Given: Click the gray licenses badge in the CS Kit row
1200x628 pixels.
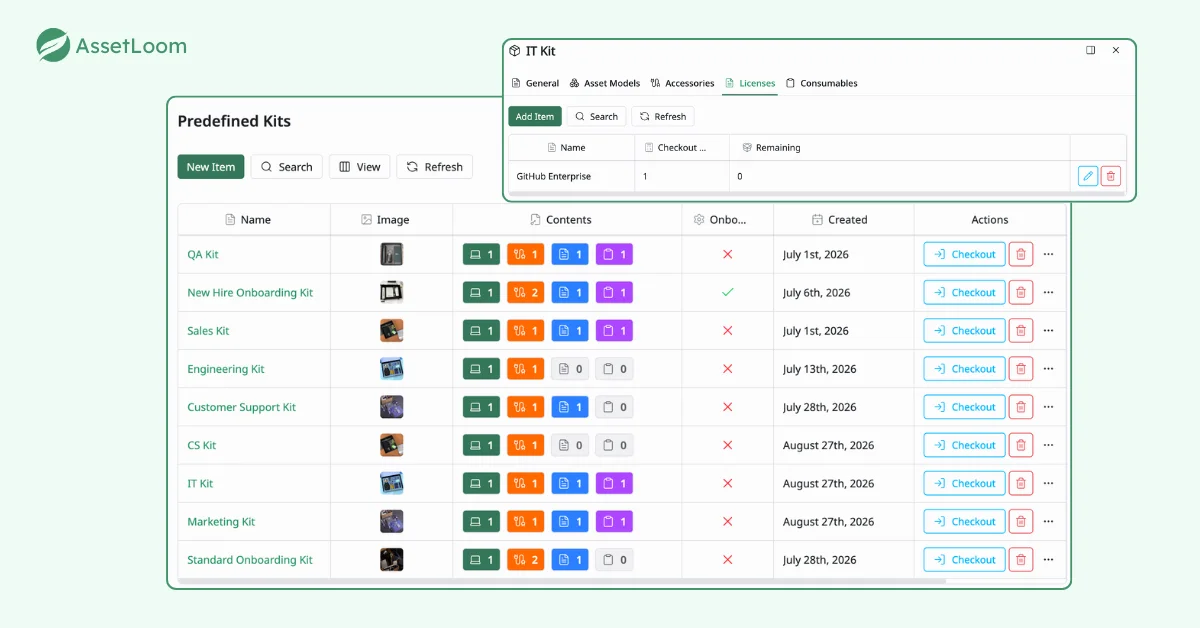Looking at the screenshot, I should pos(570,445).
